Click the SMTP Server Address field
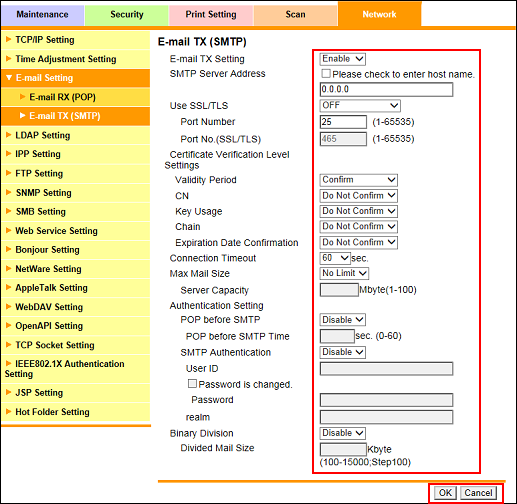 point(386,89)
